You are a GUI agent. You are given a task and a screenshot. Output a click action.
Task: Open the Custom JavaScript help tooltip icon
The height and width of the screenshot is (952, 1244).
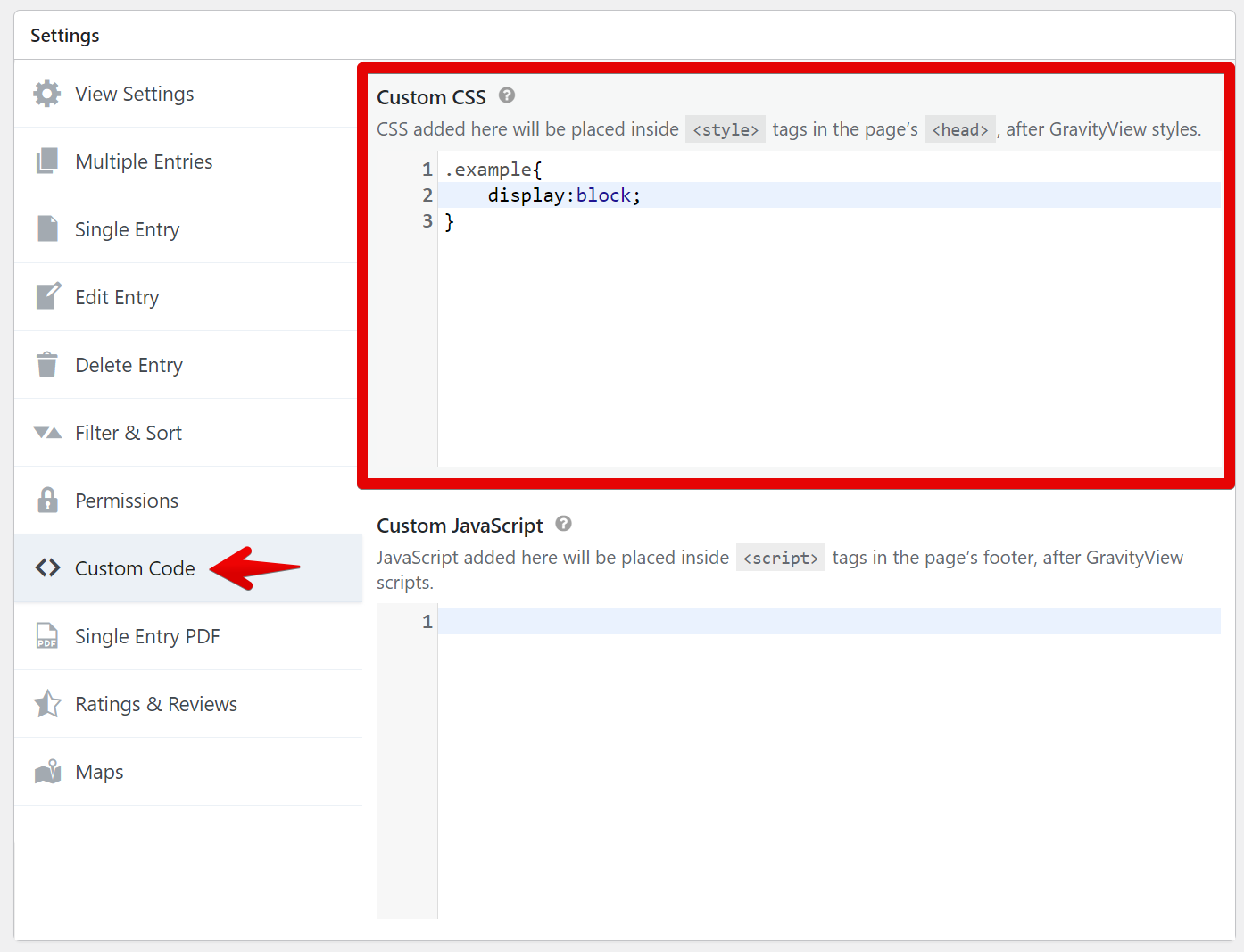point(563,524)
